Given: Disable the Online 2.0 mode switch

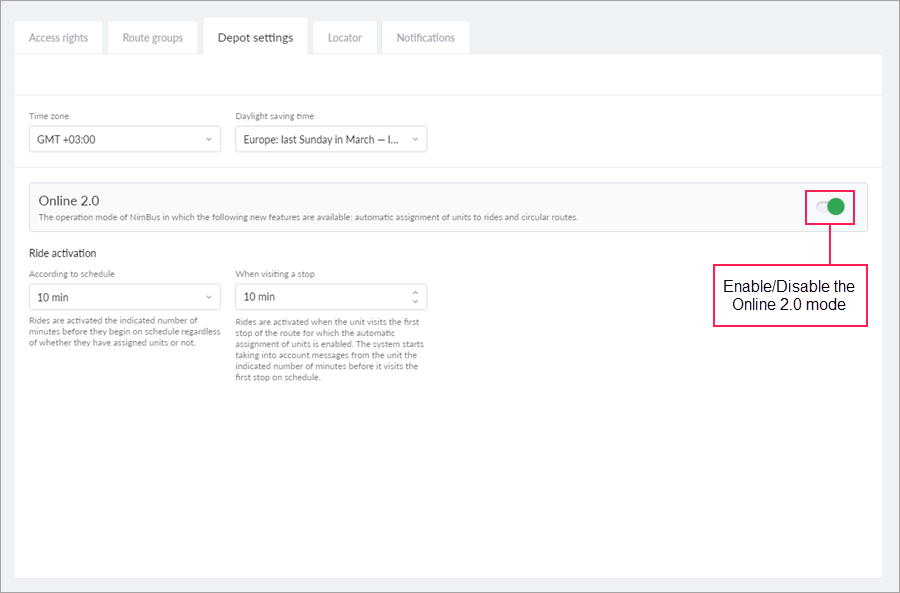Looking at the screenshot, I should [830, 207].
